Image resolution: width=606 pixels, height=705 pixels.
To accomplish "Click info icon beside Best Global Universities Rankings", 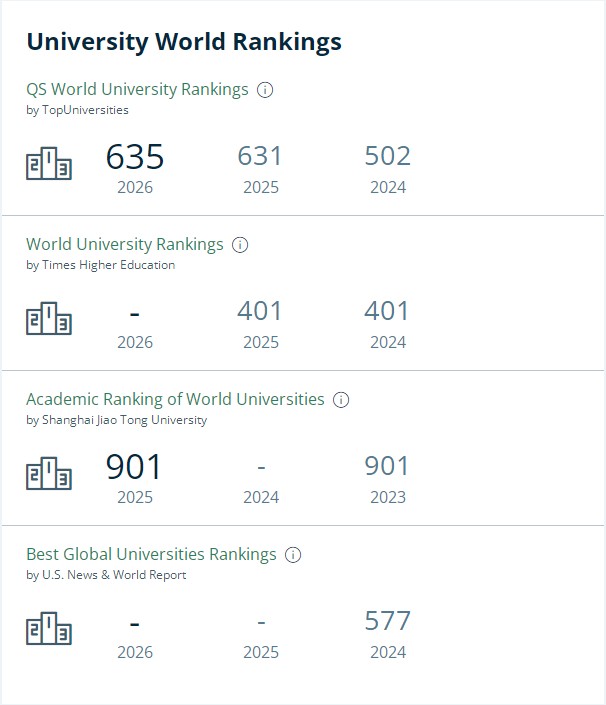I will point(293,555).
